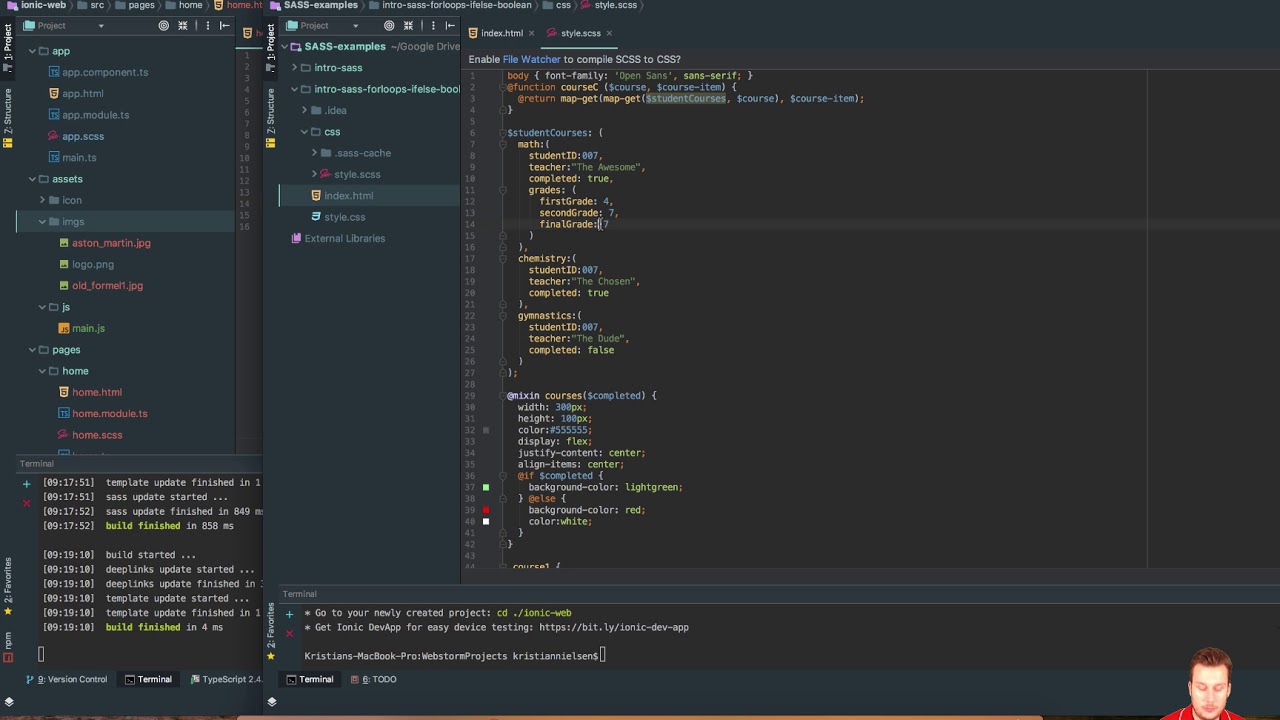
Task: Expand the style.scss node in tree
Action: pyautogui.click(x=314, y=174)
